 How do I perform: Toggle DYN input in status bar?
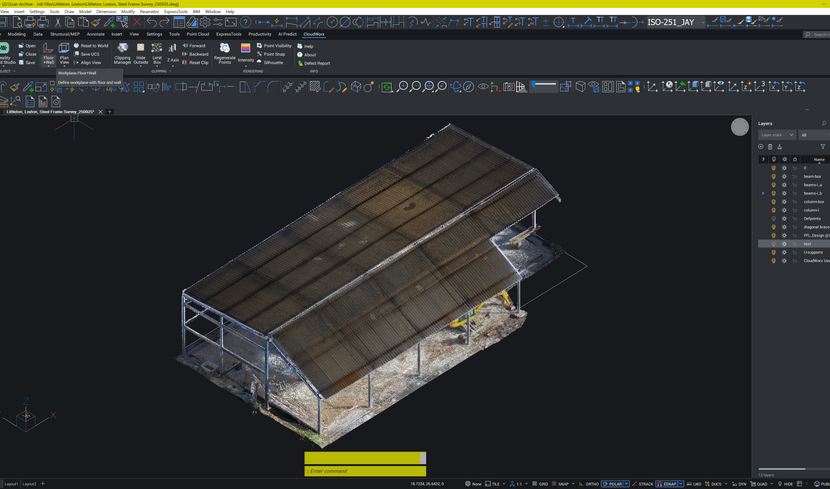739,484
